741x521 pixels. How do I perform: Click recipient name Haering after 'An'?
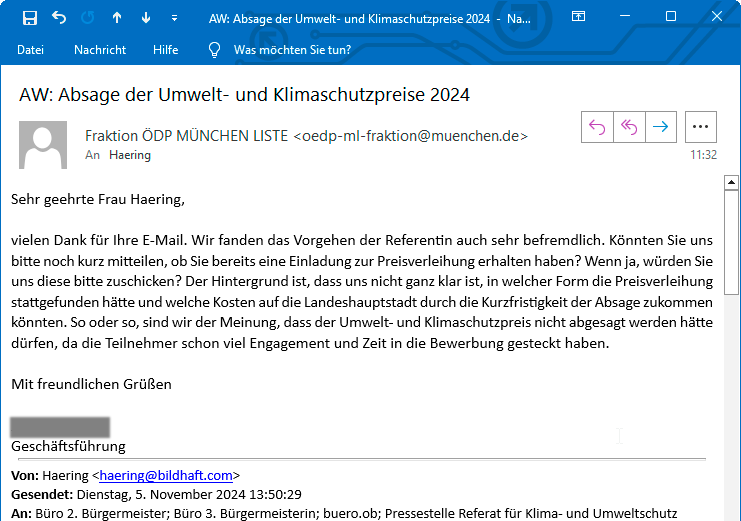(130, 155)
